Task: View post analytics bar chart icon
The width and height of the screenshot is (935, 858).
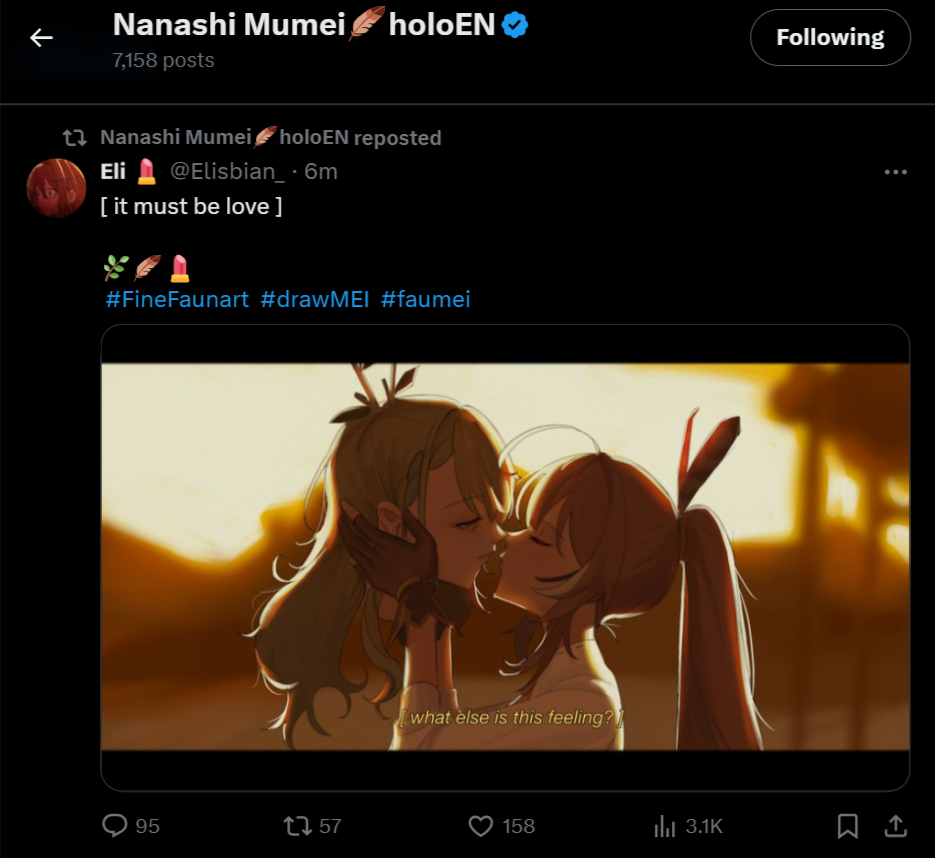Action: click(x=664, y=826)
